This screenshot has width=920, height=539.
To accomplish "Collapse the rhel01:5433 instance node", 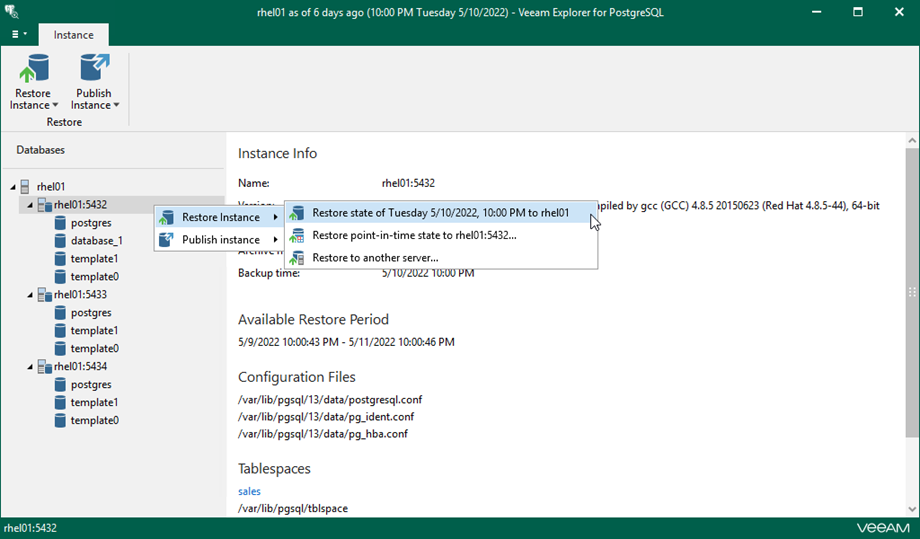I will coord(30,295).
